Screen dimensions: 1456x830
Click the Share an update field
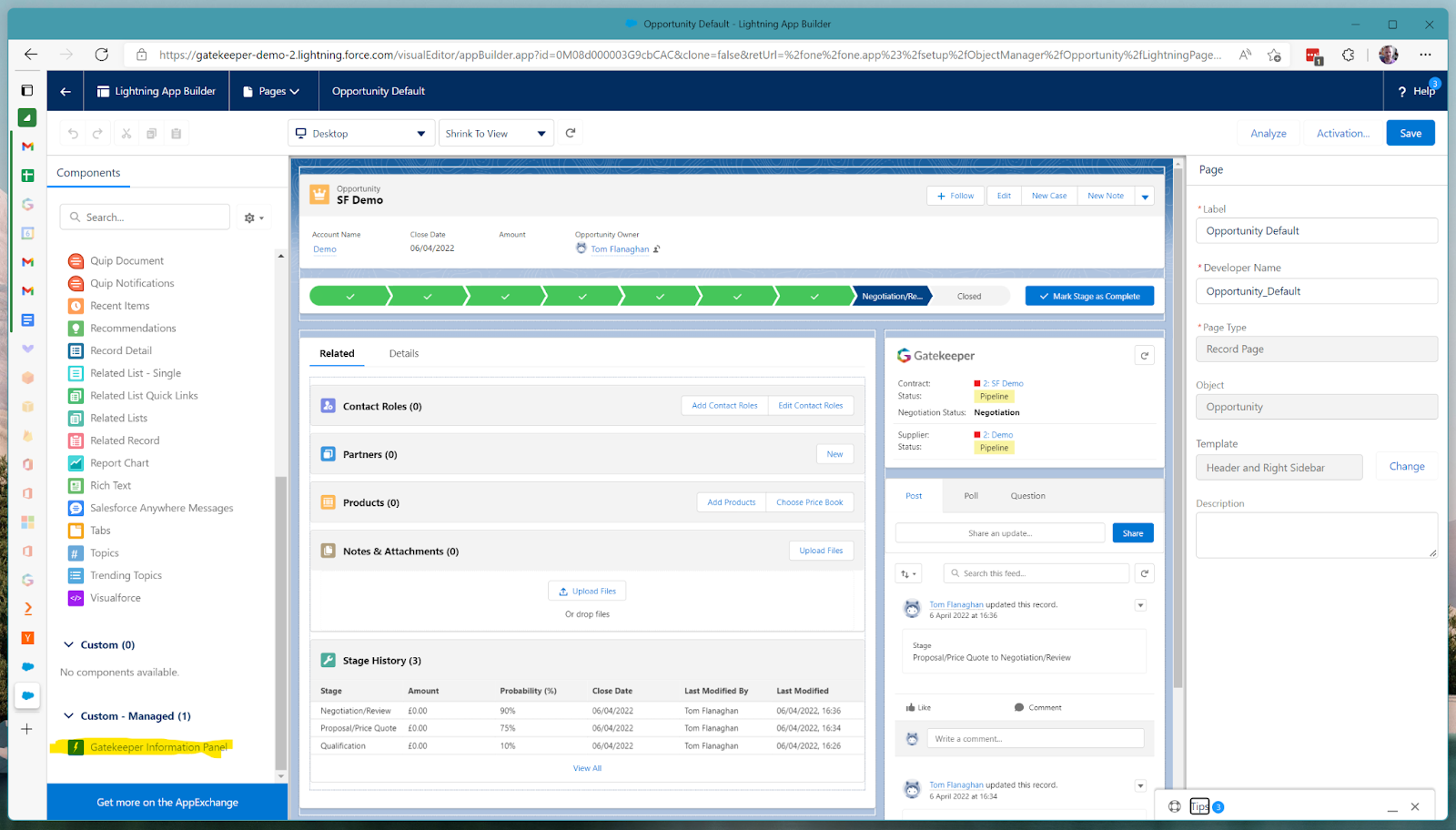(999, 533)
